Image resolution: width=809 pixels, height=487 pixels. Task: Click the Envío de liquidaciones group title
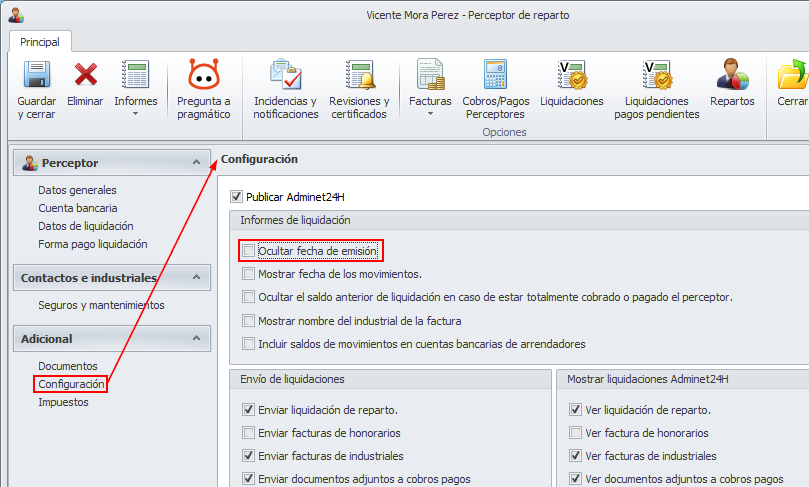pyautogui.click(x=292, y=379)
